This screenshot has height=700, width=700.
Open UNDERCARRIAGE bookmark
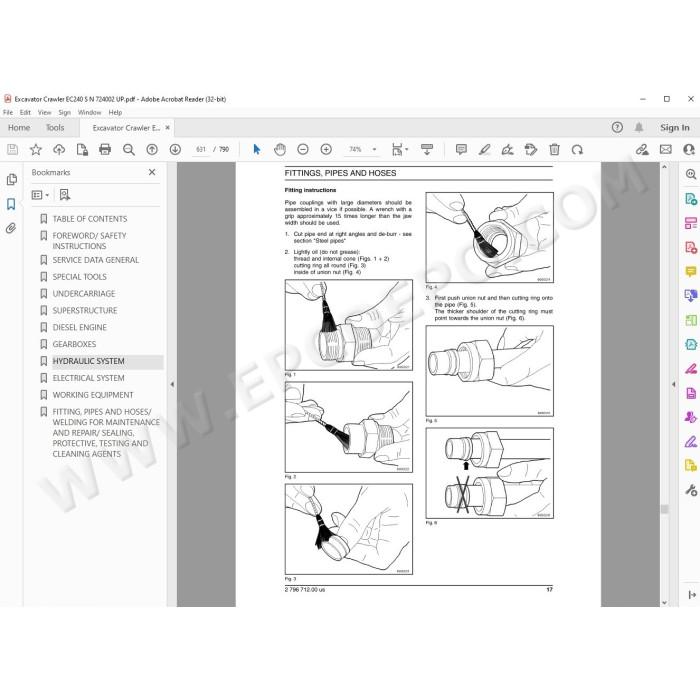click(84, 294)
